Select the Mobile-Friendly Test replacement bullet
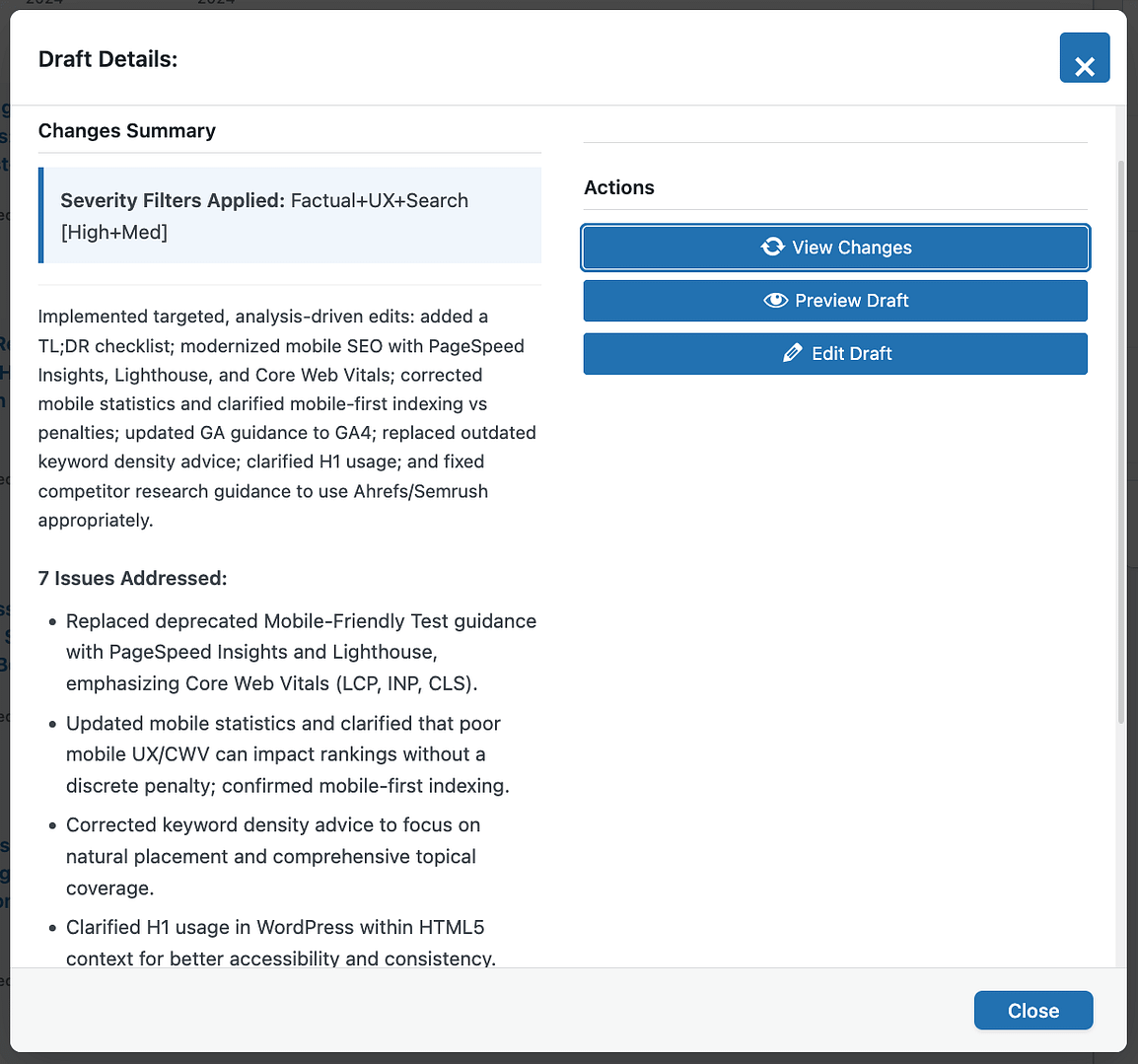Image resolution: width=1138 pixels, height=1064 pixels. (301, 652)
